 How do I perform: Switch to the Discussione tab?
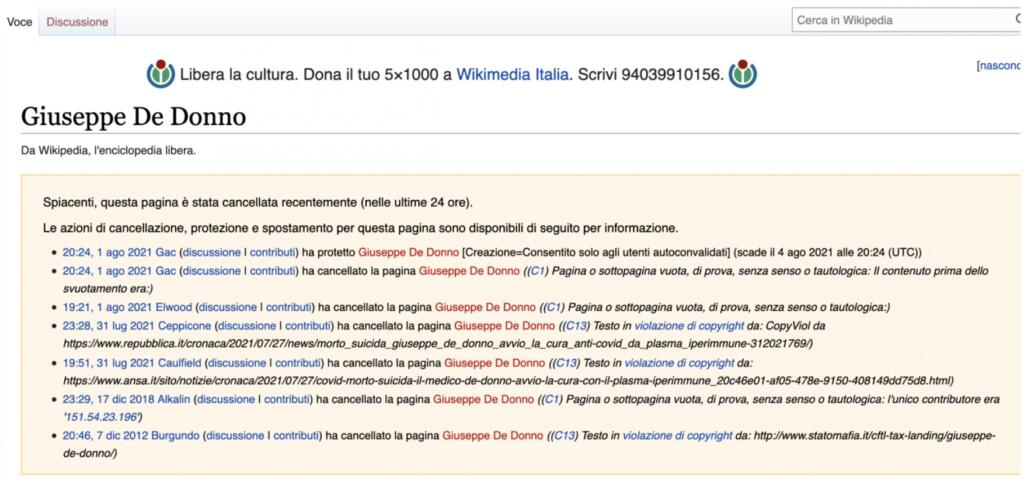click(x=77, y=21)
